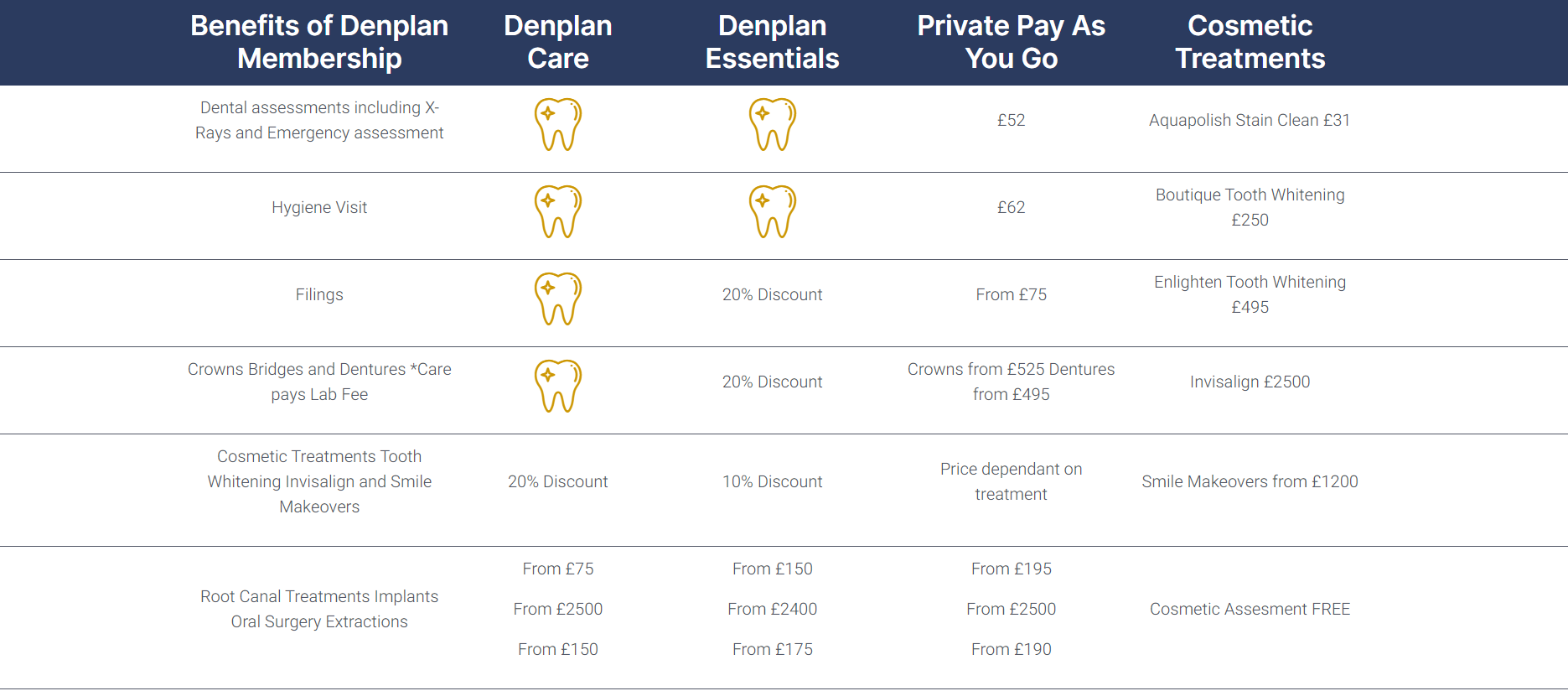Click tooth icon in Crowns Bridges and Dentures row
The width and height of the screenshot is (1568, 691).
pyautogui.click(x=558, y=386)
